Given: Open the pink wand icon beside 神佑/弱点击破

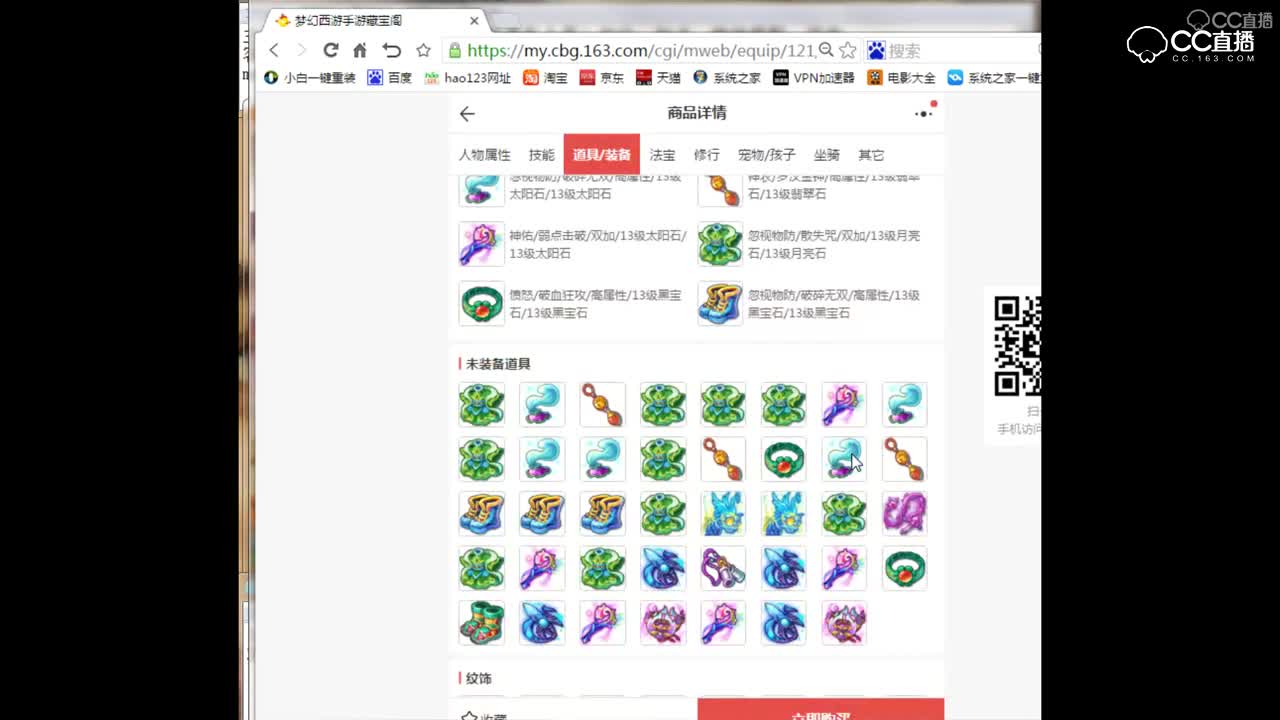Looking at the screenshot, I should (x=481, y=244).
